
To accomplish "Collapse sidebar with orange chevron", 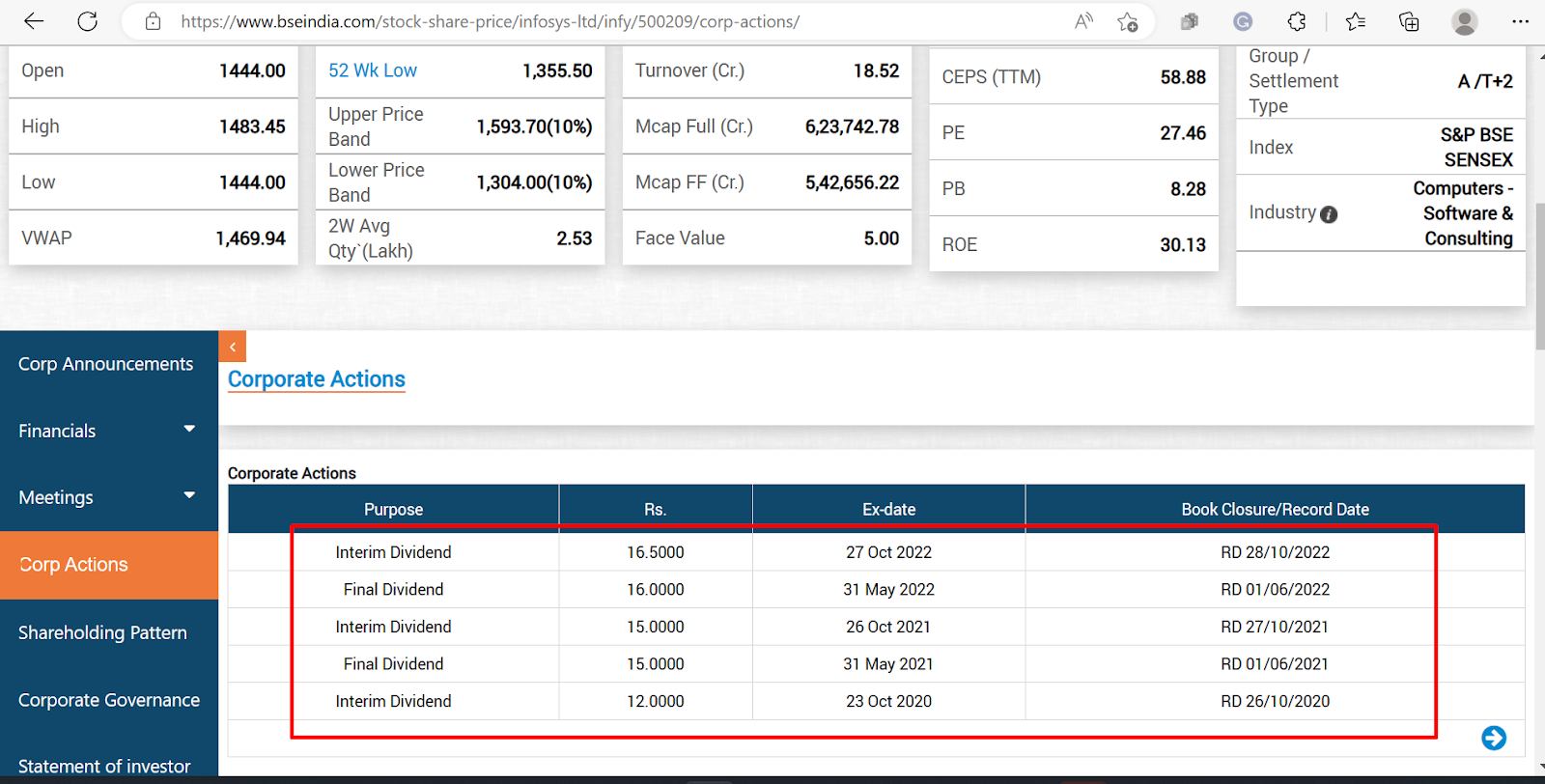I will click(x=233, y=347).
